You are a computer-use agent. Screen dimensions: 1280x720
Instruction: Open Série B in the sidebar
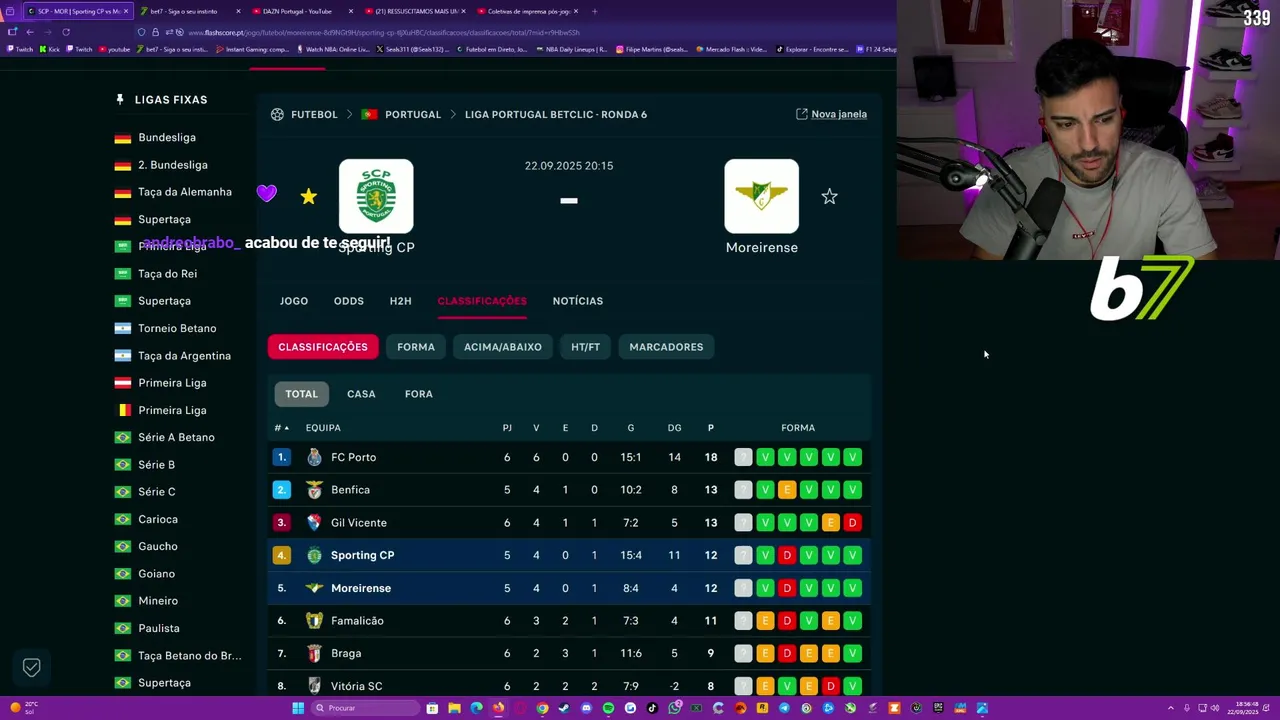click(x=156, y=465)
